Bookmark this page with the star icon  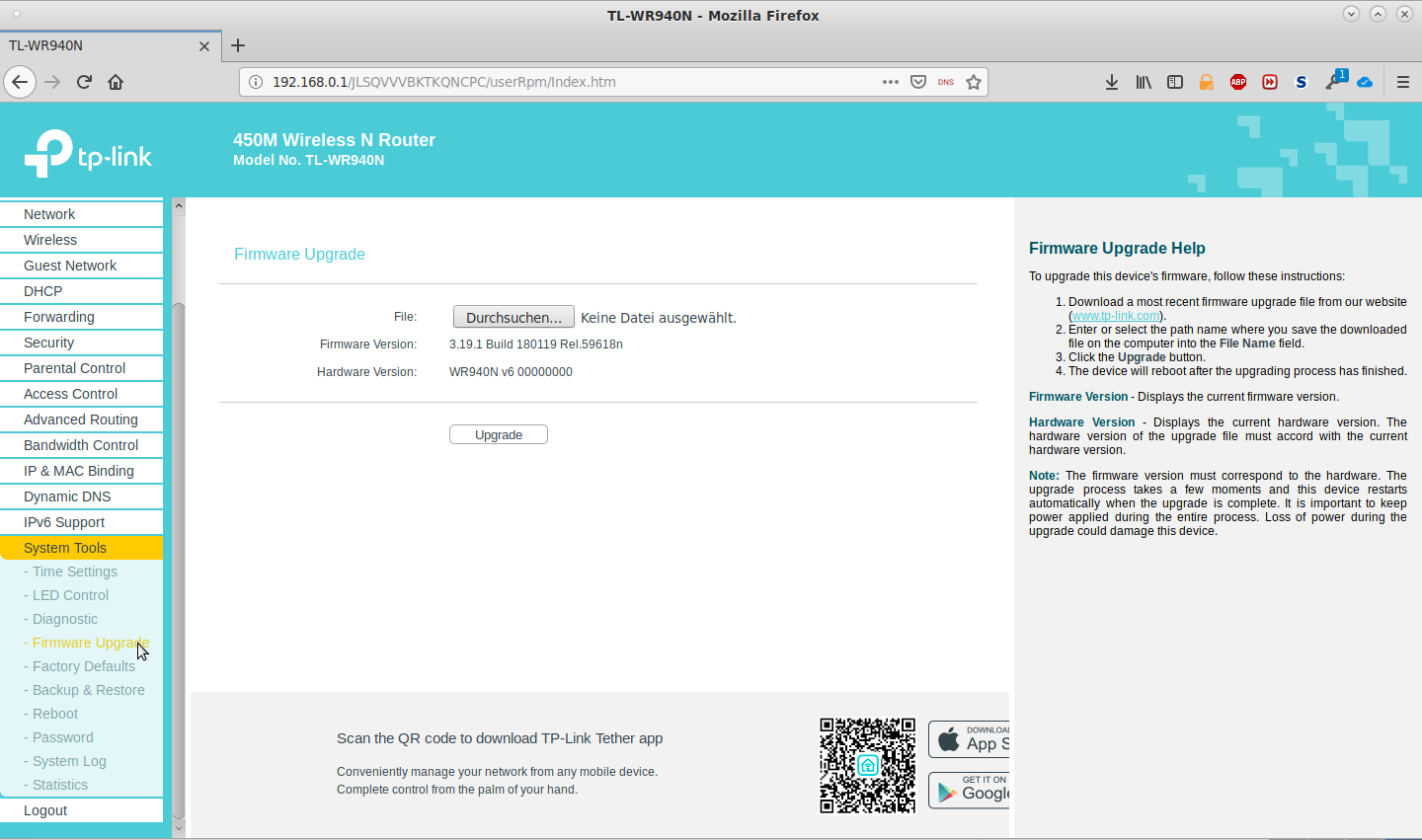pos(974,82)
